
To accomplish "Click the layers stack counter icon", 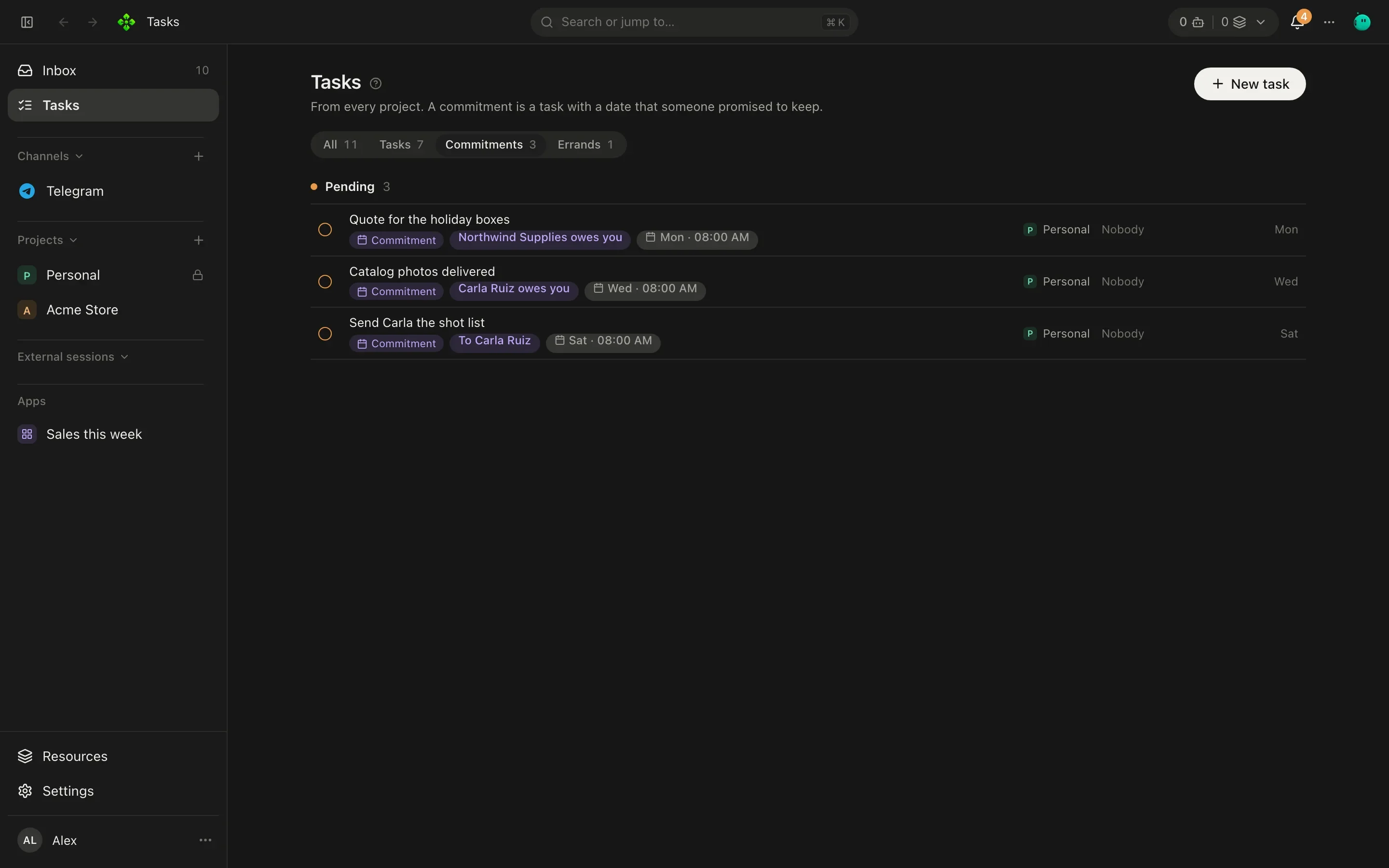I will tap(1239, 22).
